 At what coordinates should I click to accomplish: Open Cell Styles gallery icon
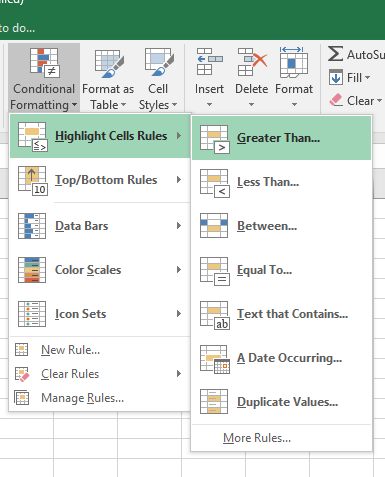(x=159, y=63)
